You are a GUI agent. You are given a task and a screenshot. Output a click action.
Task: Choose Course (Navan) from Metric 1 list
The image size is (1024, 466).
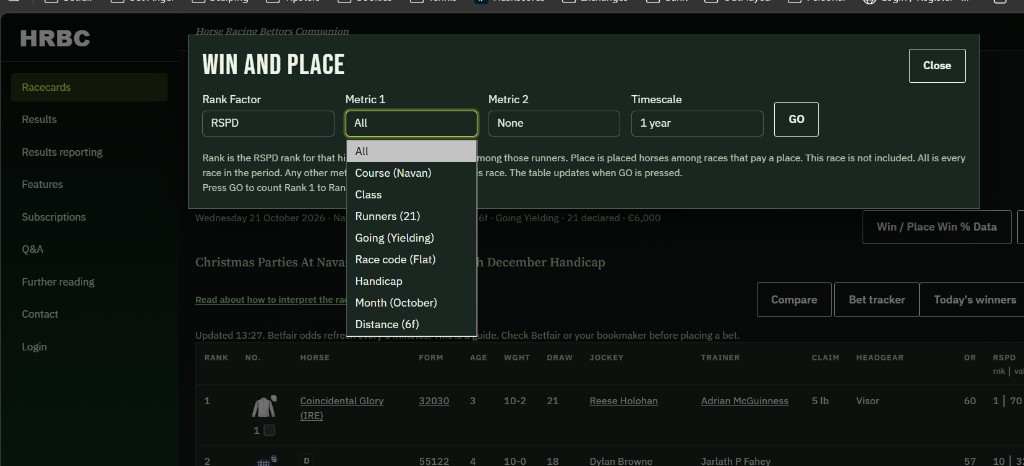tap(411, 173)
